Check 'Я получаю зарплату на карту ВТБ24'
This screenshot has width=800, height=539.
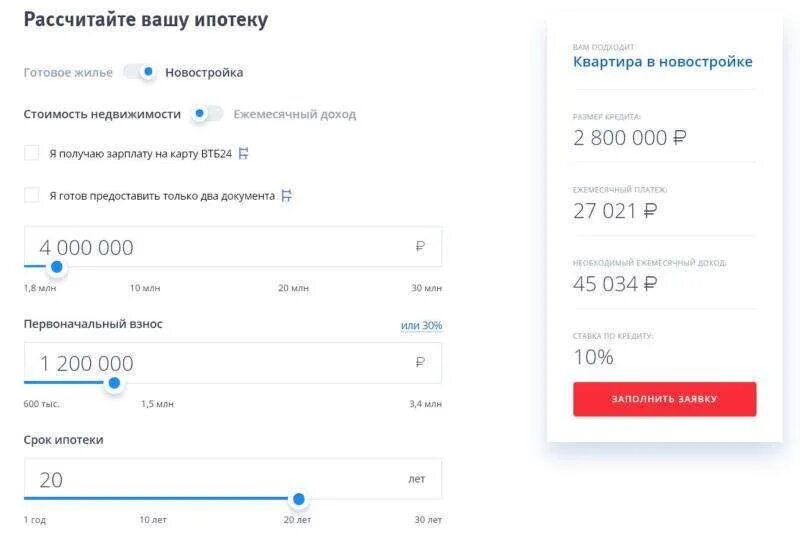click(32, 153)
